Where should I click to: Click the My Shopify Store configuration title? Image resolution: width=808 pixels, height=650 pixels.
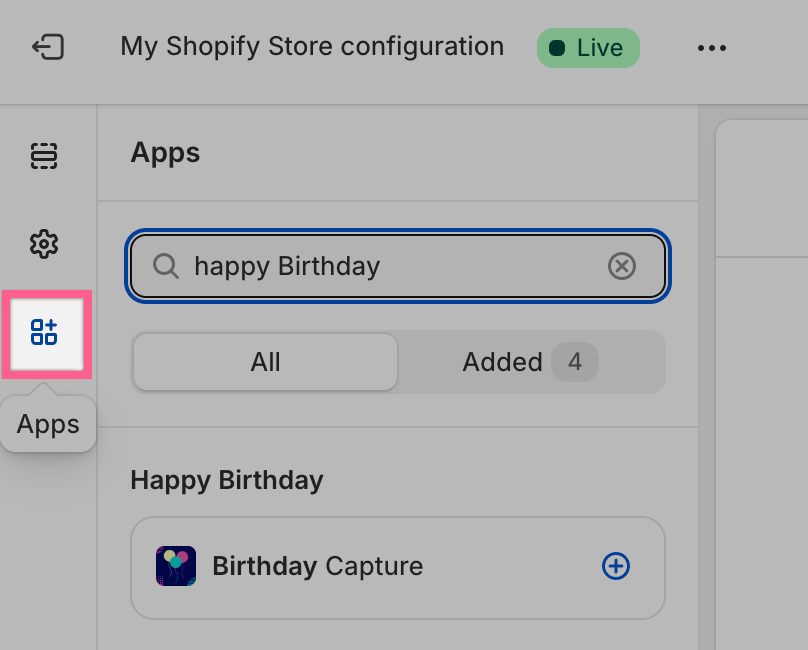312,46
